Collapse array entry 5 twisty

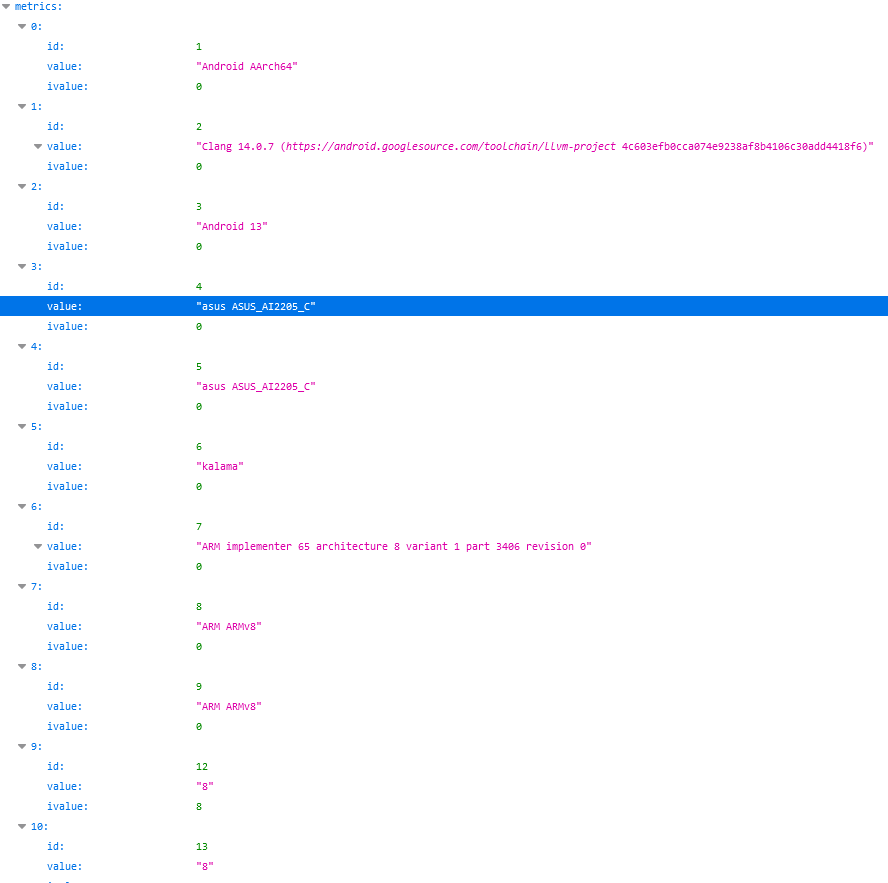(22, 426)
